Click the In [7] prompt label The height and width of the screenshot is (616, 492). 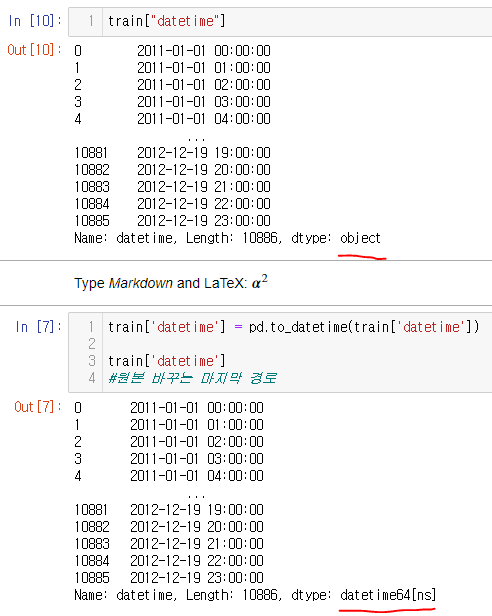tap(39, 327)
